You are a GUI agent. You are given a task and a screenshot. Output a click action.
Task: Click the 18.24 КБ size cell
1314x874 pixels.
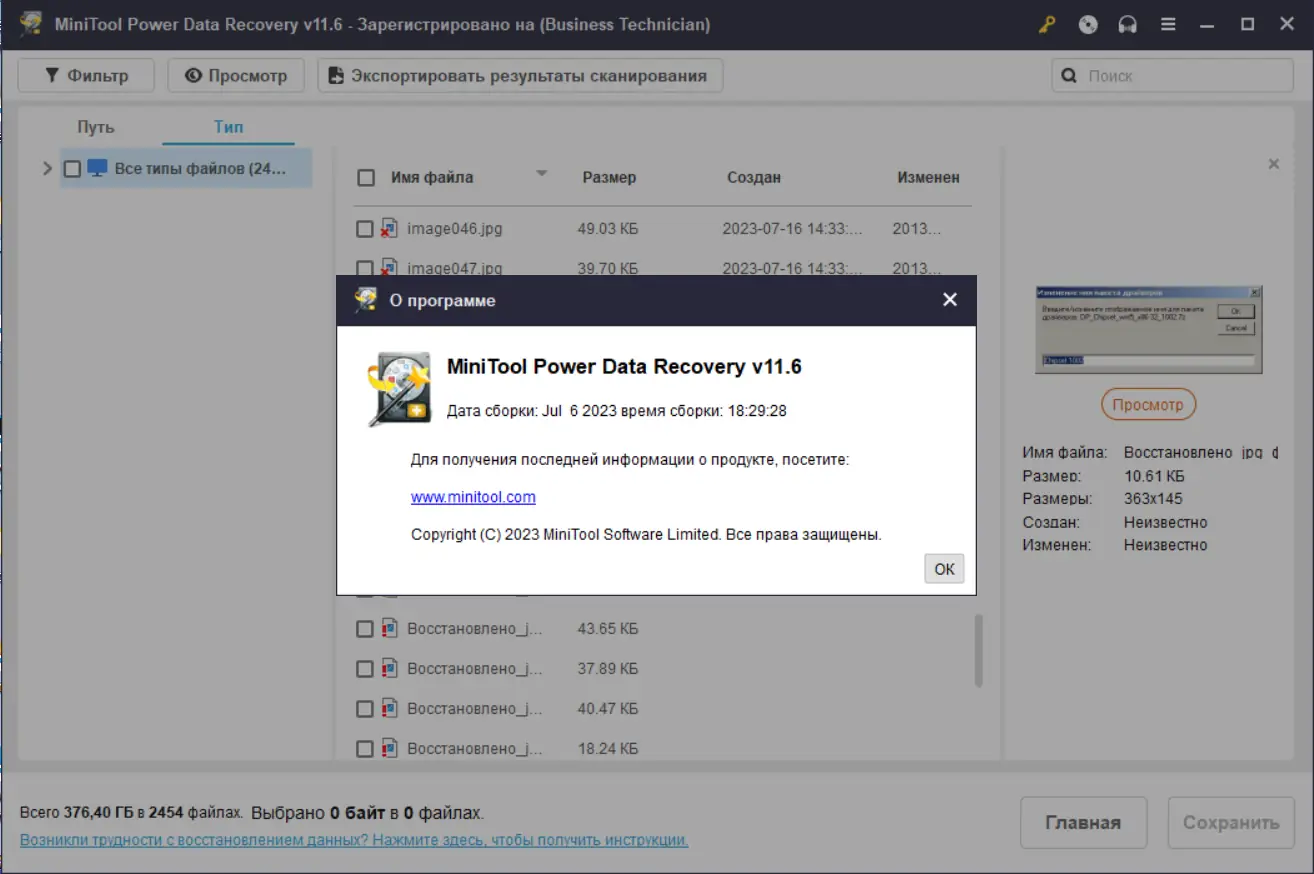click(x=608, y=748)
